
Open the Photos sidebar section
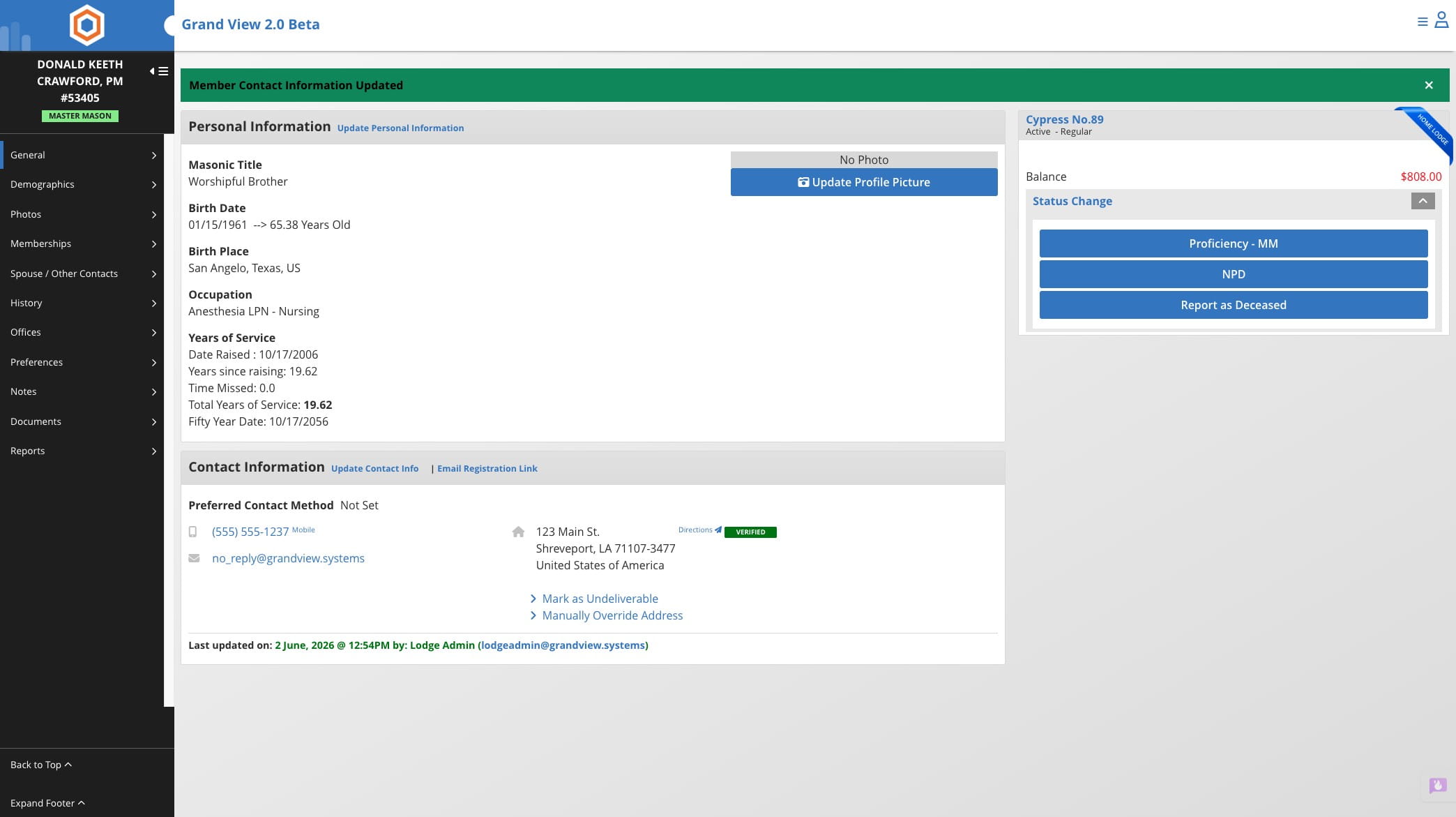[82, 214]
